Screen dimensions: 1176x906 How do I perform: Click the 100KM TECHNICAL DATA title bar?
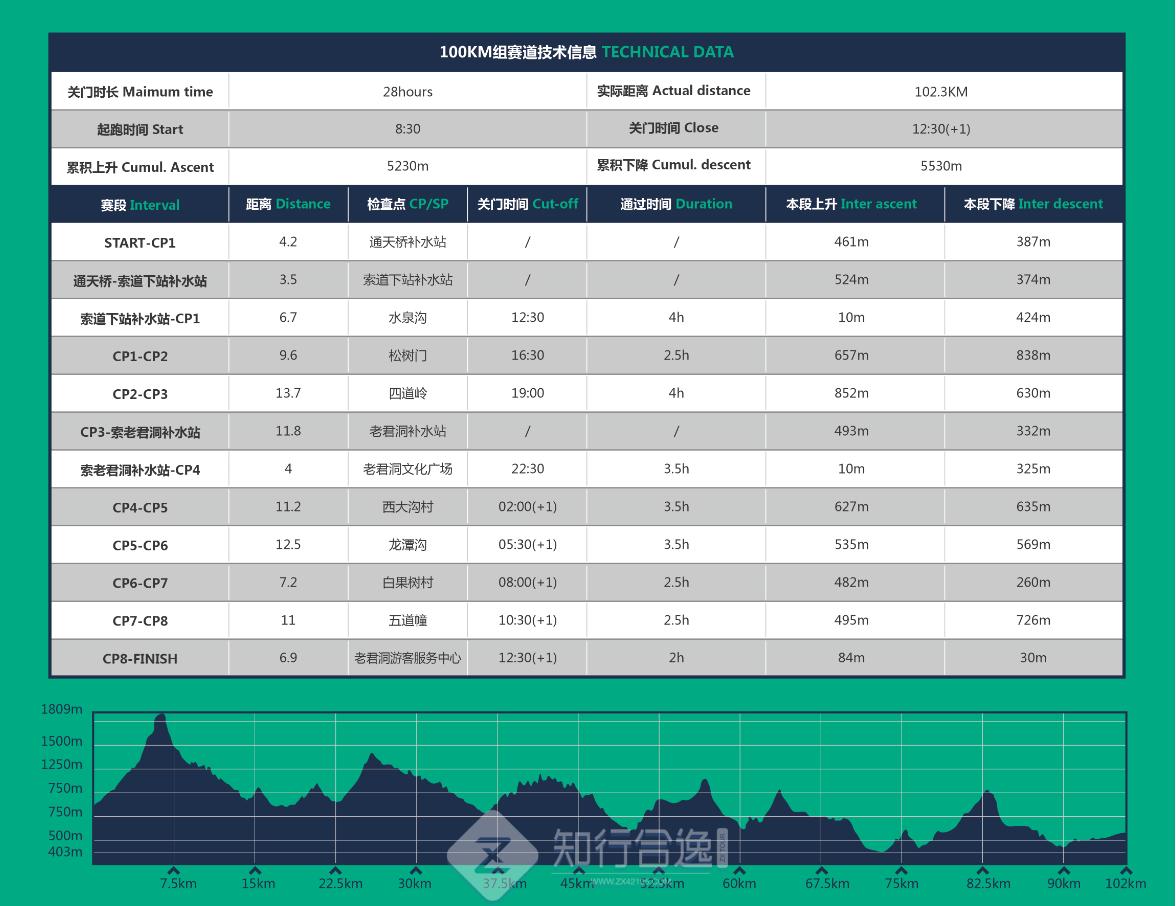pos(587,52)
